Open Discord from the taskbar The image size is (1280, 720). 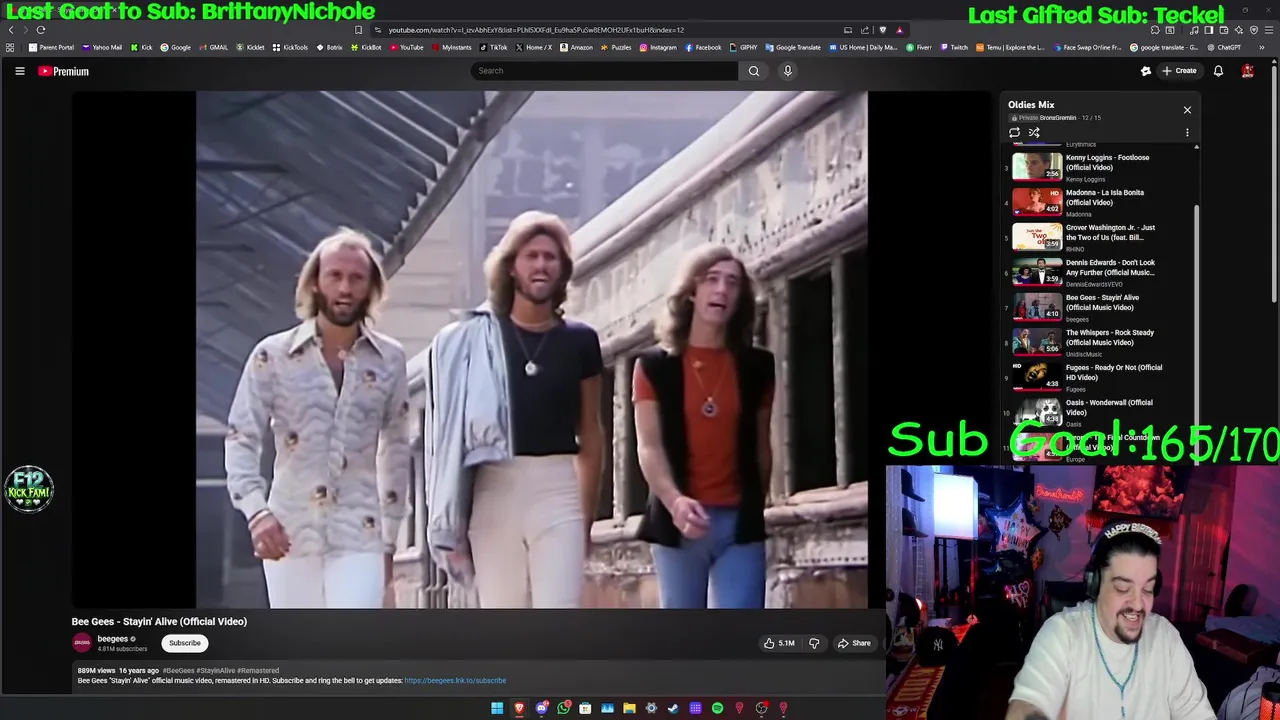click(x=541, y=709)
